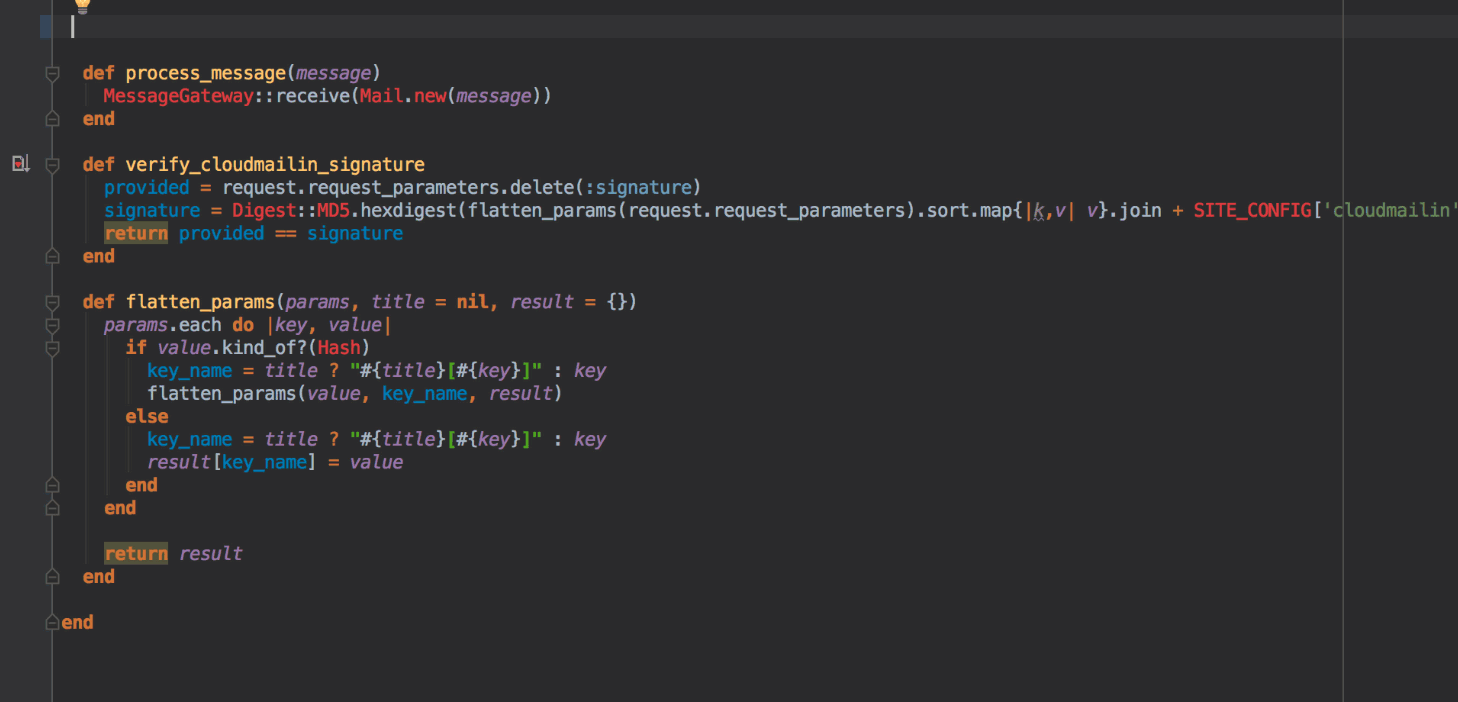Click fold end marker after return result
Image resolution: width=1458 pixels, height=702 pixels.
tap(52, 577)
